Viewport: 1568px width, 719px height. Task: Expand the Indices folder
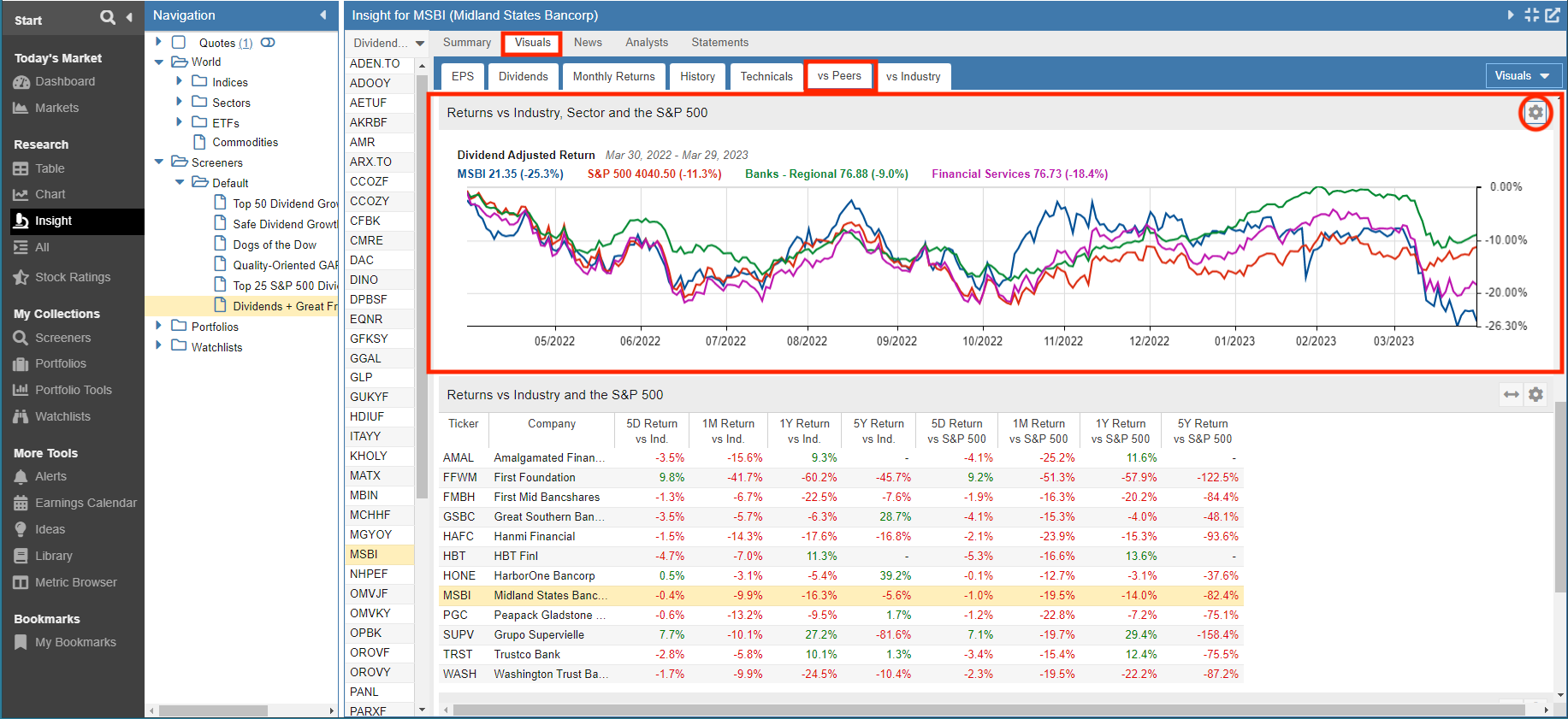(x=179, y=80)
